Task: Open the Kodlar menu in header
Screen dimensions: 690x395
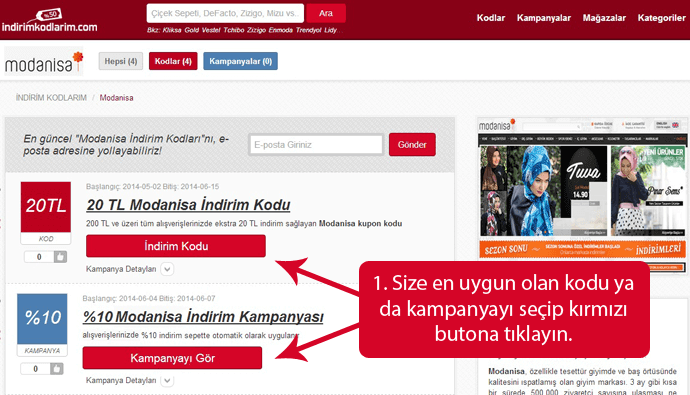Action: click(x=491, y=18)
